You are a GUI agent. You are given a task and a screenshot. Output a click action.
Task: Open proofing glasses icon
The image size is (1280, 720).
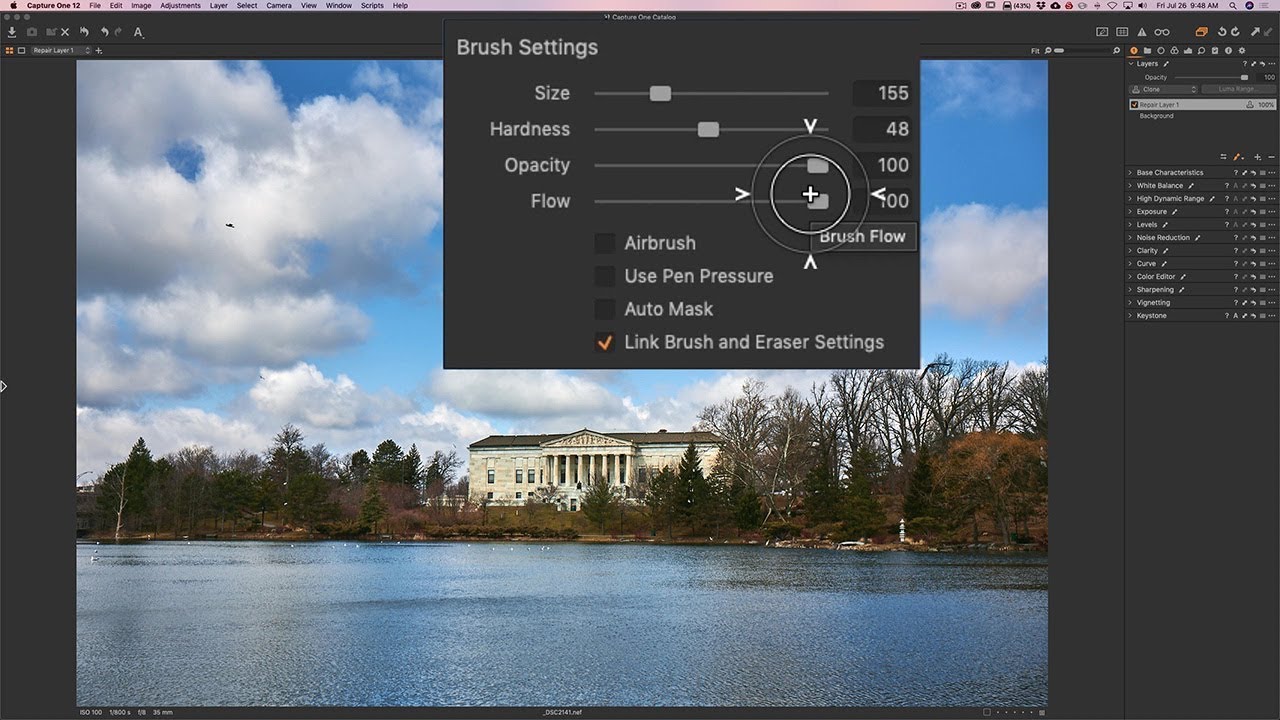click(x=1162, y=32)
